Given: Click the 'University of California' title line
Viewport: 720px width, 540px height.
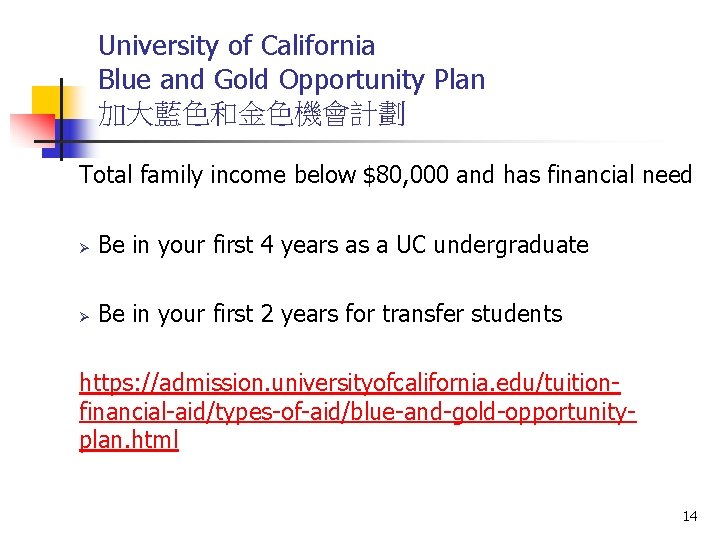Looking at the screenshot, I should tap(237, 46).
